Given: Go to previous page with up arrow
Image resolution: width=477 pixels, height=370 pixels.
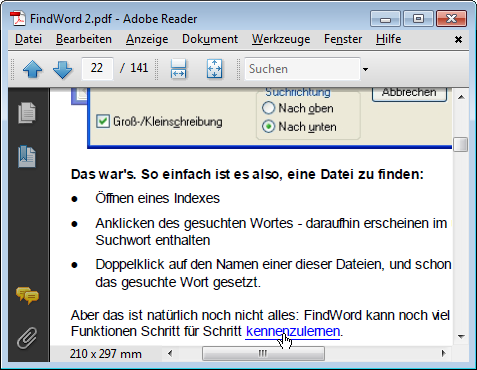Looking at the screenshot, I should click(32, 69).
